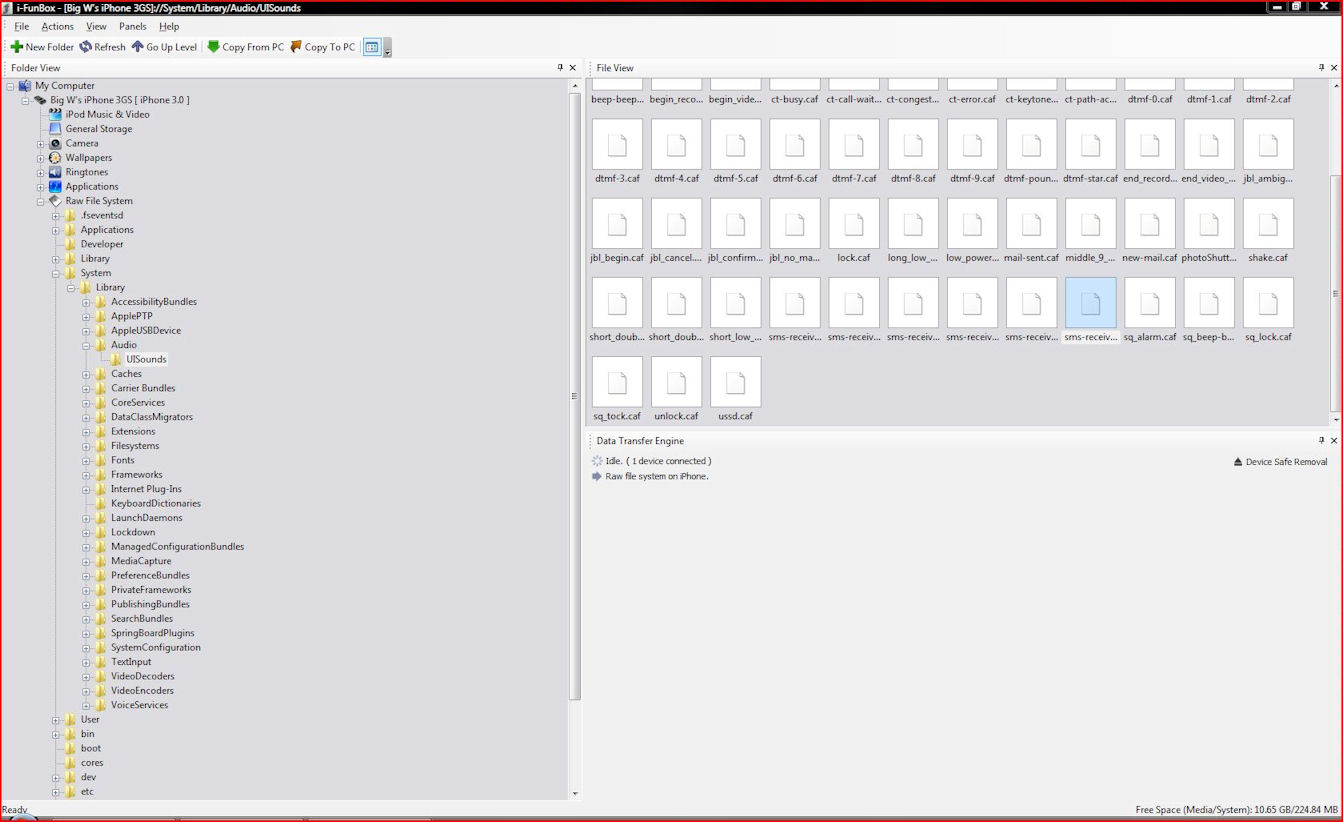Select the highlighted sms-received file icon

tap(1091, 302)
